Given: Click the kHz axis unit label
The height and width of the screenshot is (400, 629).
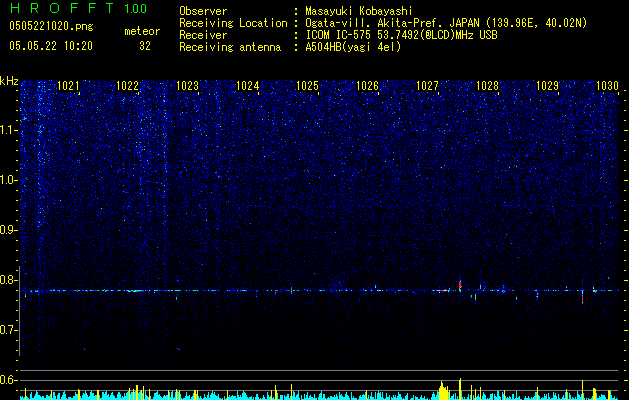Looking at the screenshot, I should (9, 81).
